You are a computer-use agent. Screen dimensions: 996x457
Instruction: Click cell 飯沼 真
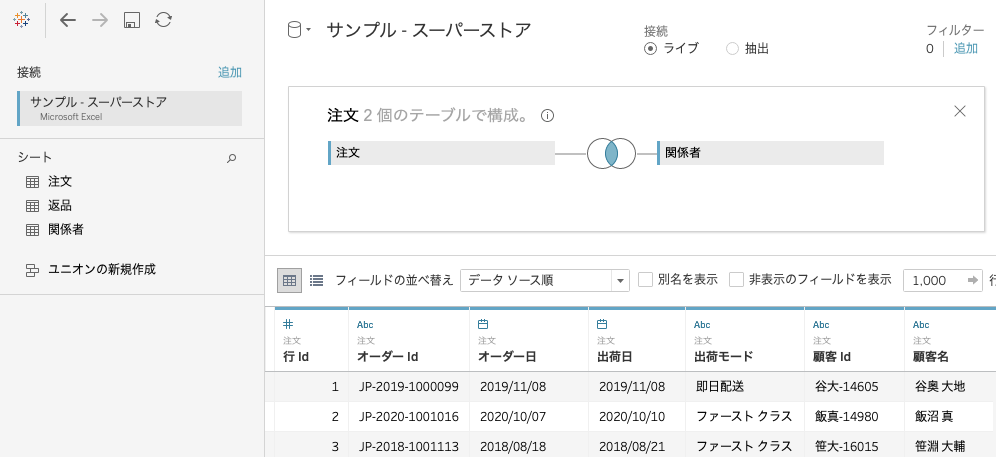click(950, 417)
